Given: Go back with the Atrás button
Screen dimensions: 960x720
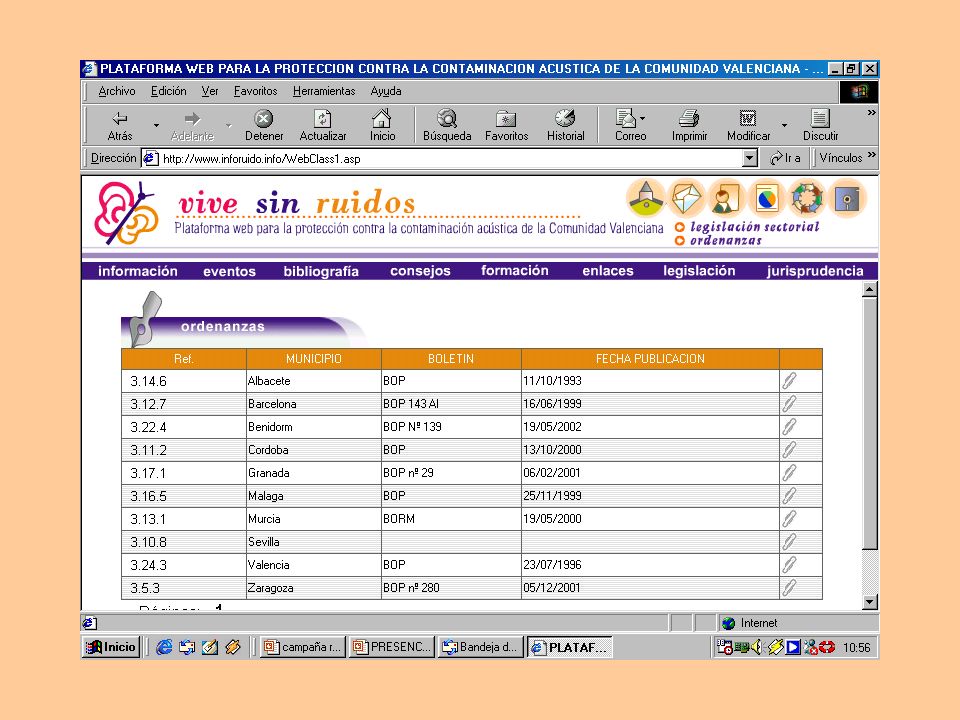Looking at the screenshot, I should (x=120, y=126).
